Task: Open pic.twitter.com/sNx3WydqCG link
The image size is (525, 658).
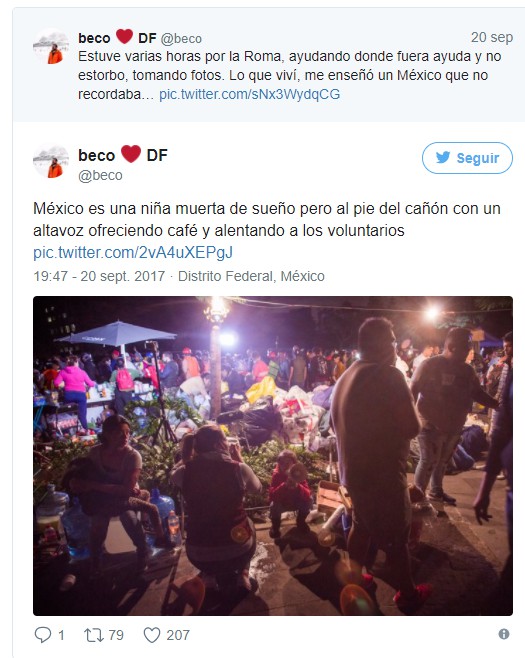Action: click(x=249, y=94)
